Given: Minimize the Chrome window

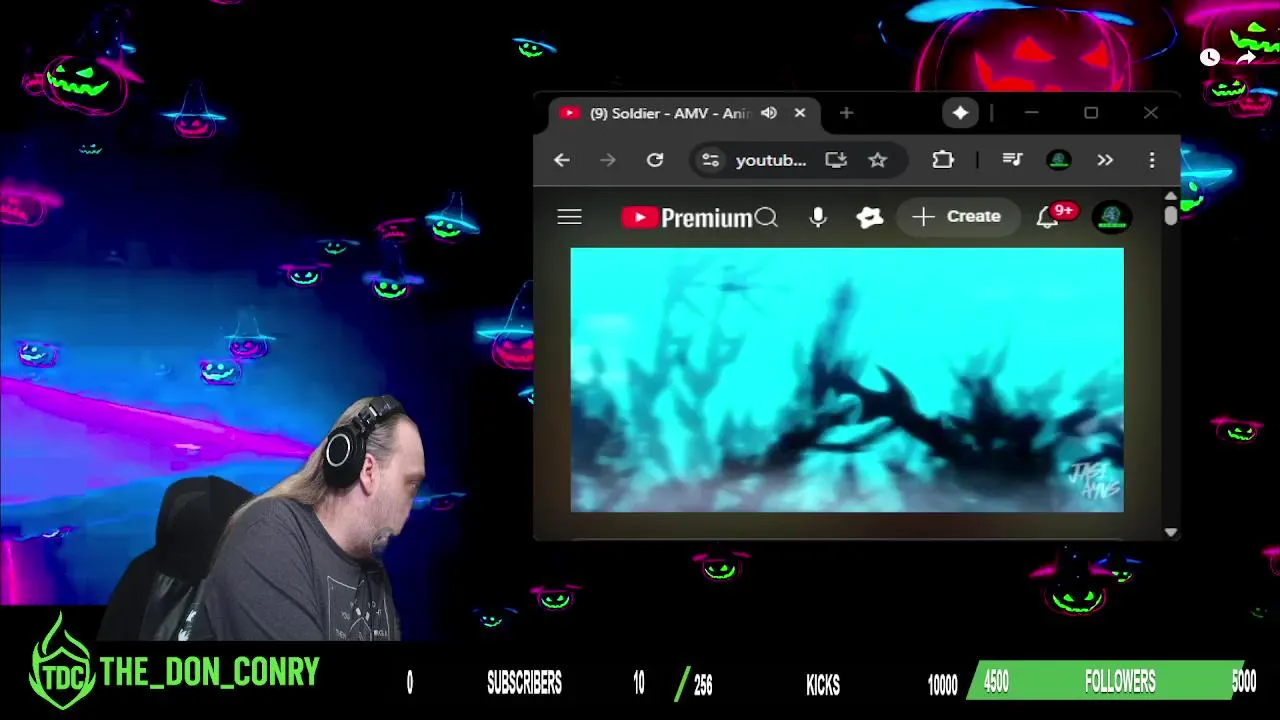Looking at the screenshot, I should (x=1032, y=113).
